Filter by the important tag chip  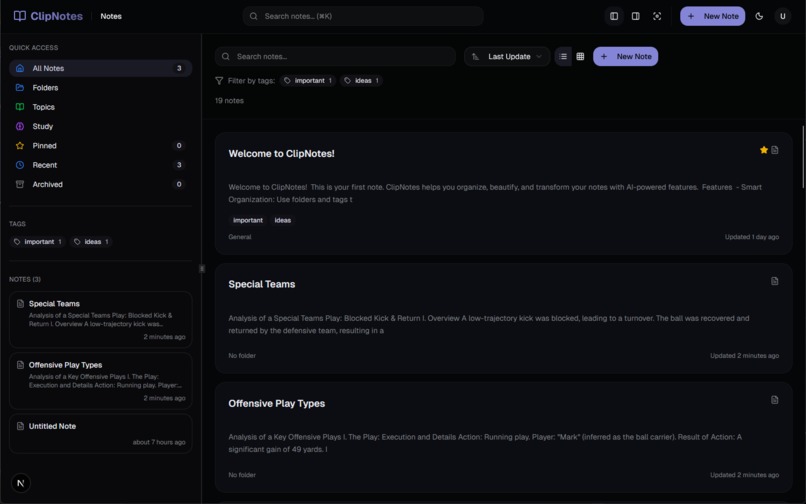pos(308,81)
